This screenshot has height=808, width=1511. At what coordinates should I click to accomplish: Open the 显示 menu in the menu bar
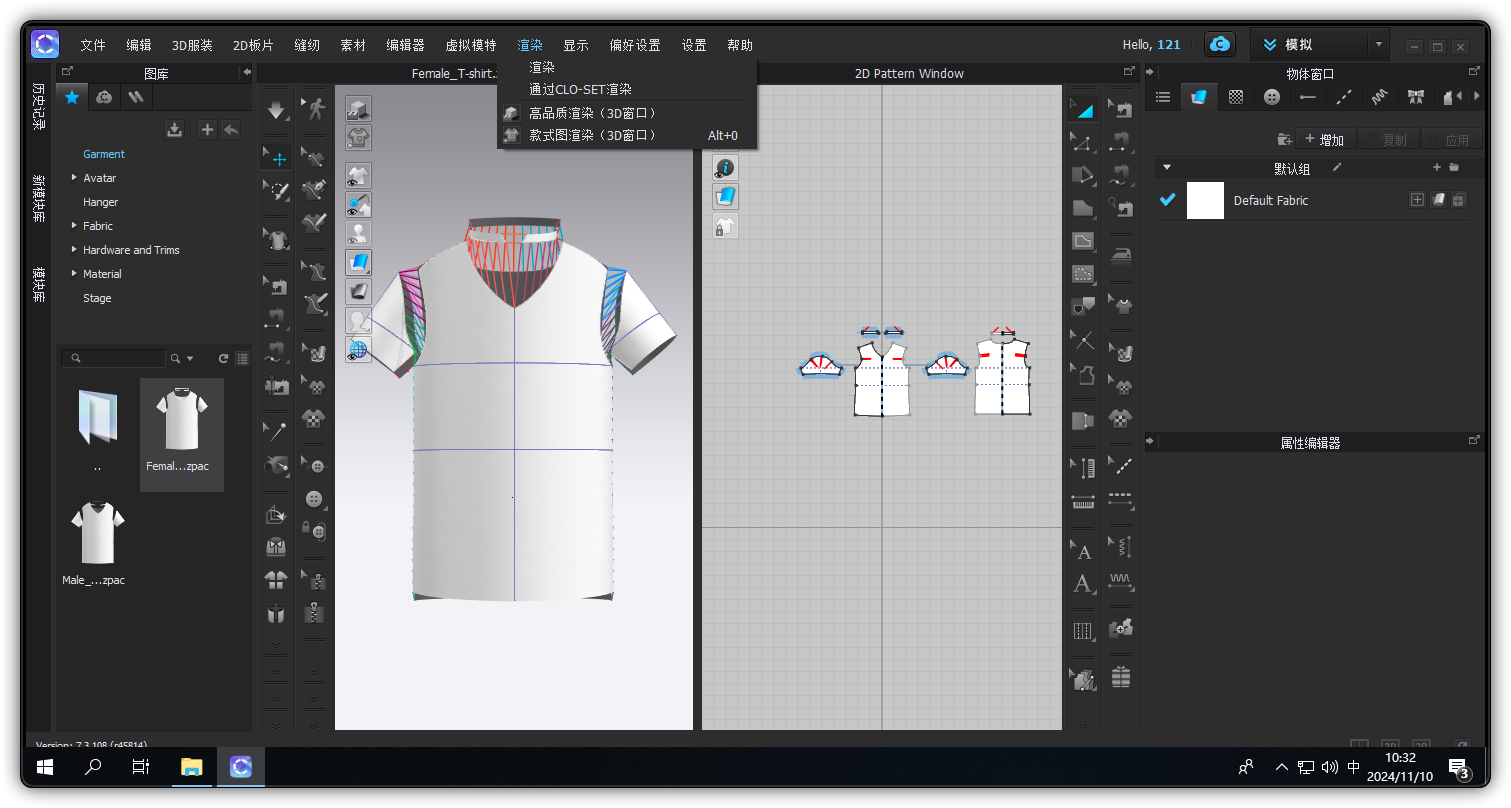[576, 44]
